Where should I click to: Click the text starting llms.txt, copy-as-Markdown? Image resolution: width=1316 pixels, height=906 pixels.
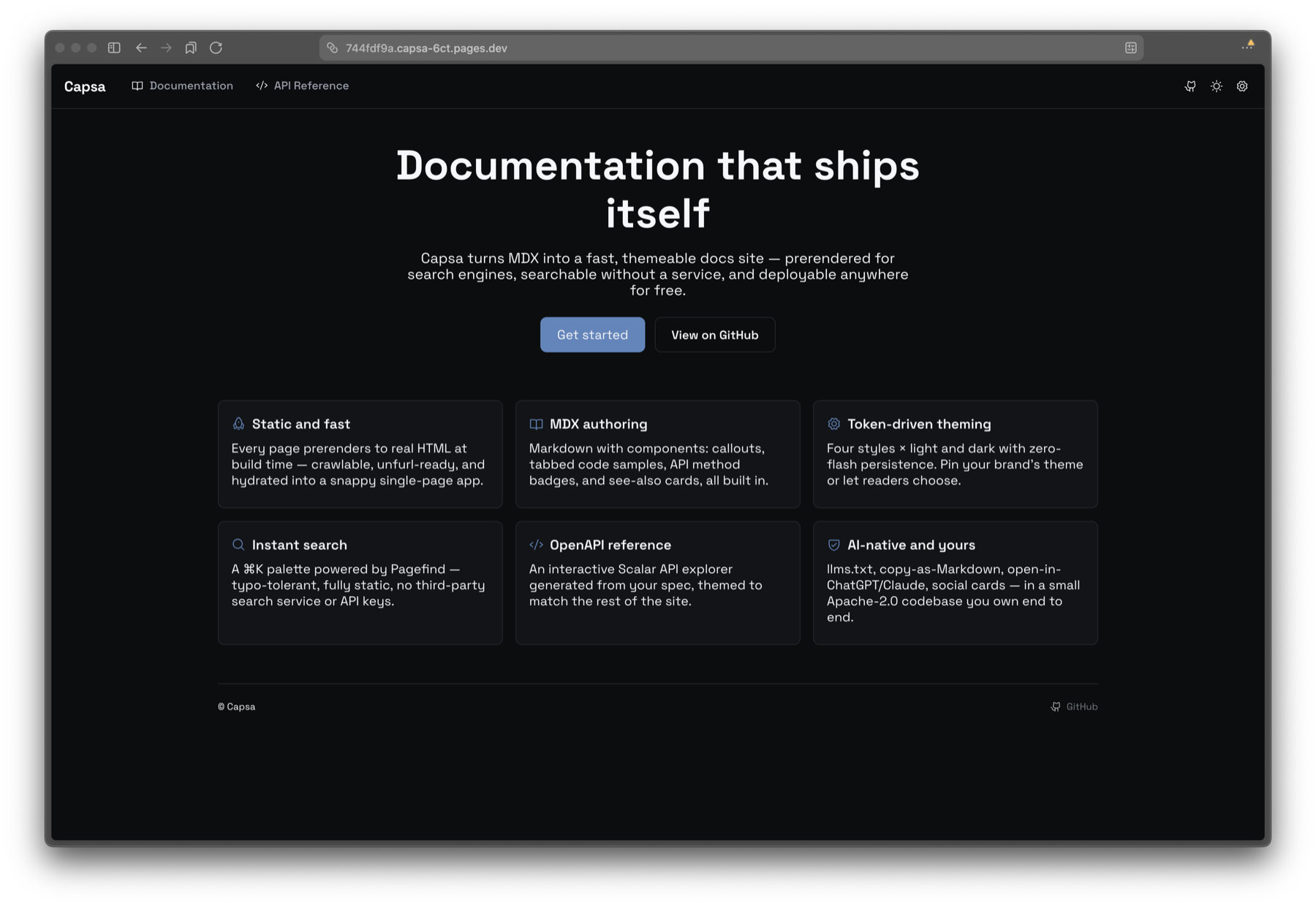tap(953, 593)
